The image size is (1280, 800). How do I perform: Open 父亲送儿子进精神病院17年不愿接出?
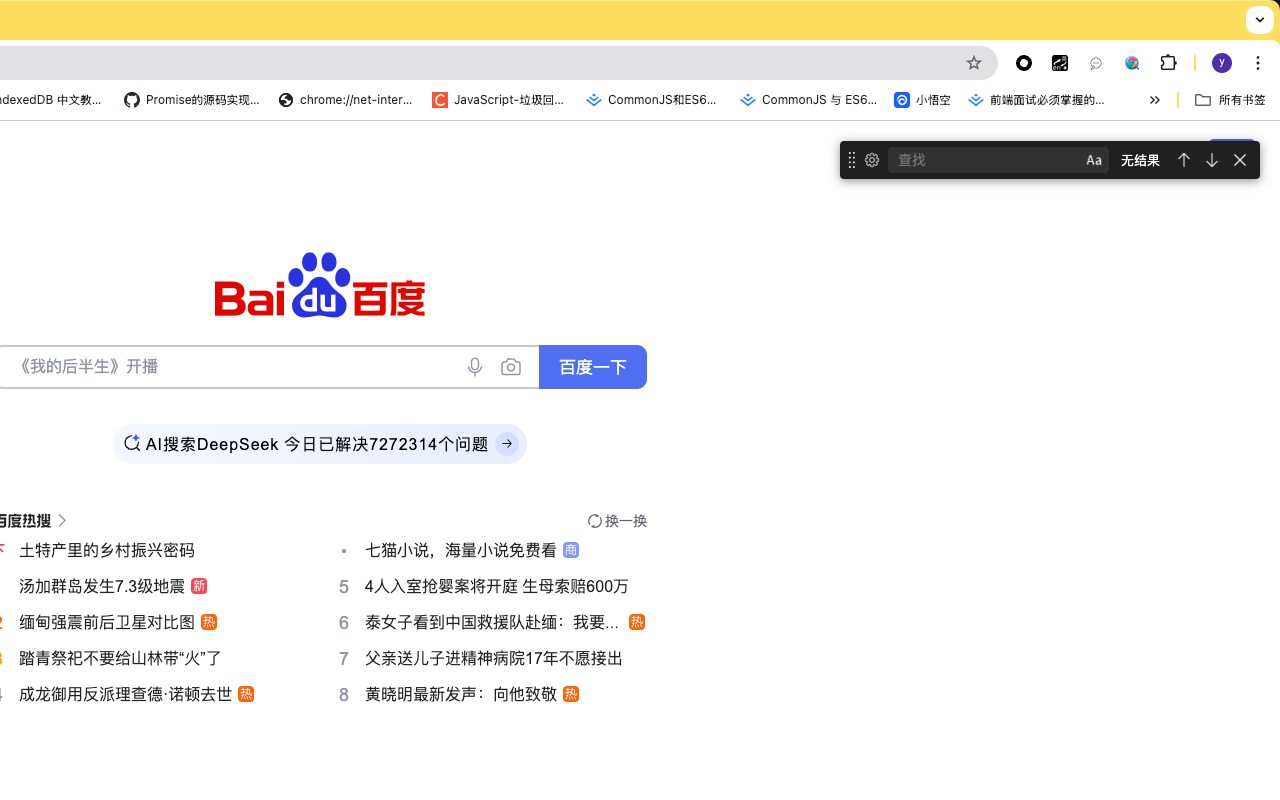coord(494,658)
